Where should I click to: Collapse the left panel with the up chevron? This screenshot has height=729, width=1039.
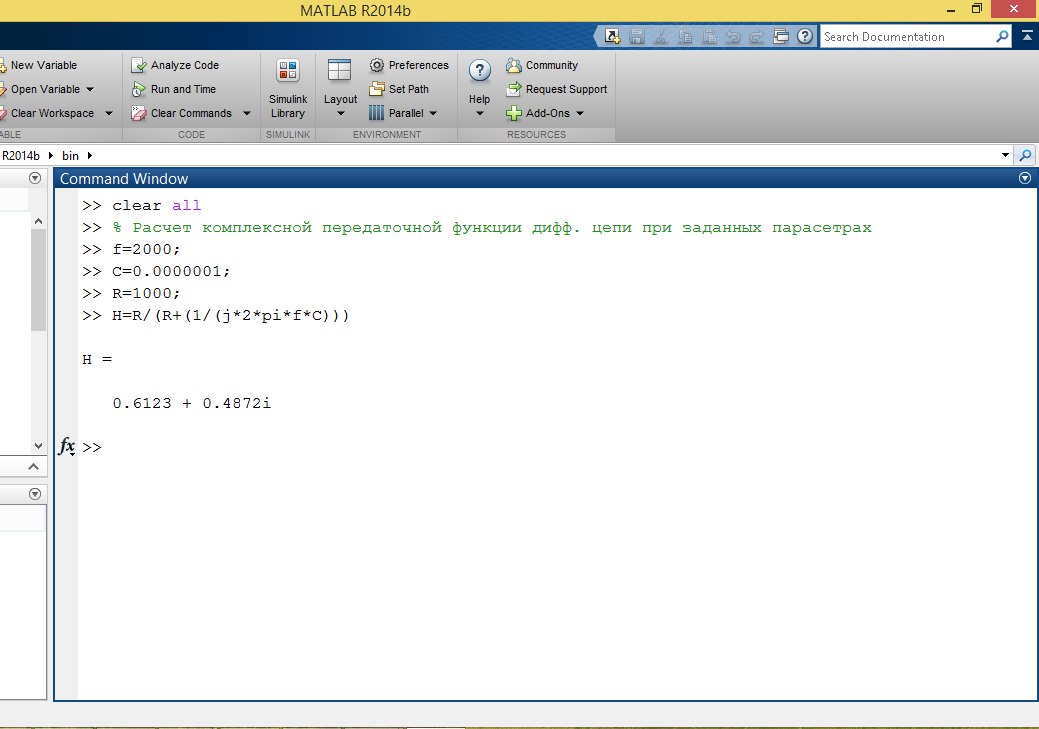pos(33,467)
